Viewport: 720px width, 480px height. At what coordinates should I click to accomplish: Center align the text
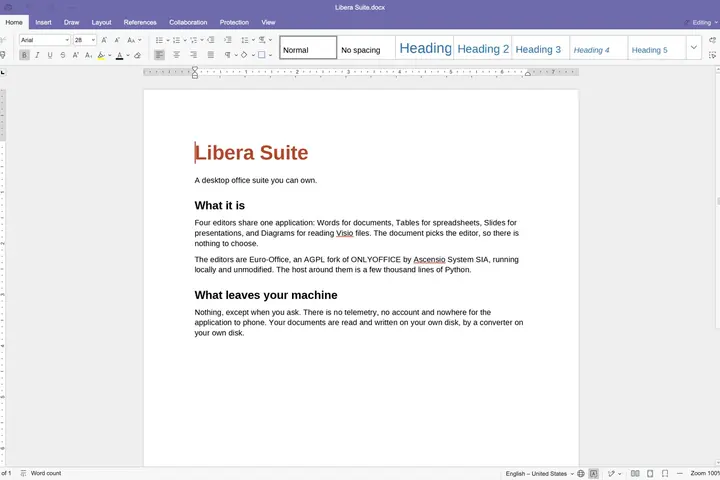176,55
